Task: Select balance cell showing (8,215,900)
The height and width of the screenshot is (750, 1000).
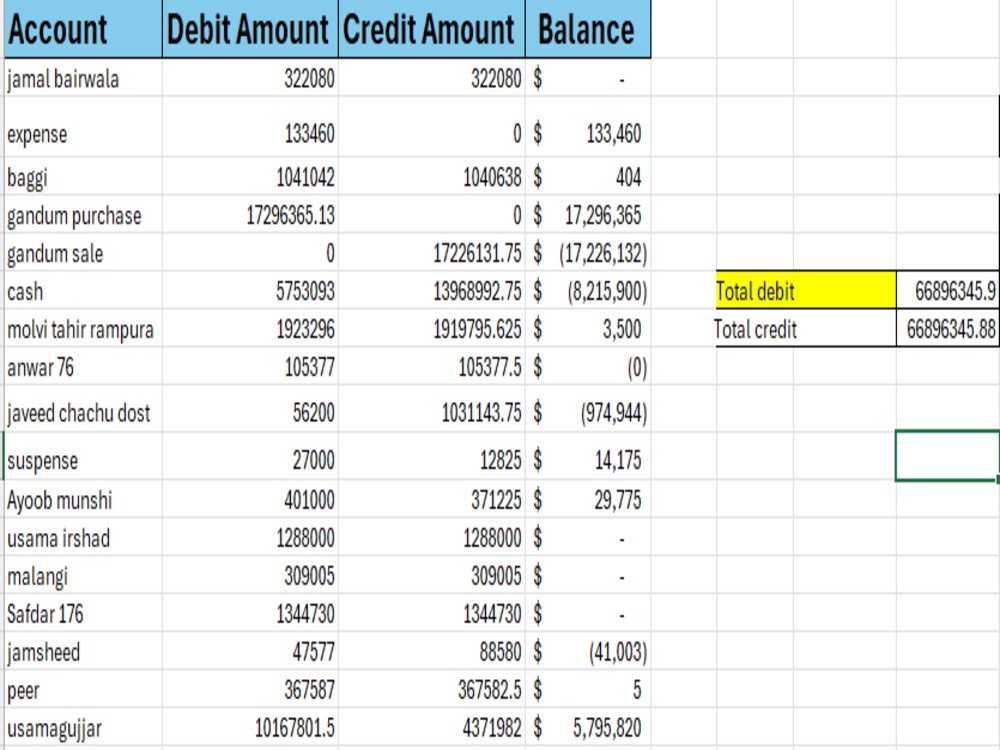Action: (588, 291)
